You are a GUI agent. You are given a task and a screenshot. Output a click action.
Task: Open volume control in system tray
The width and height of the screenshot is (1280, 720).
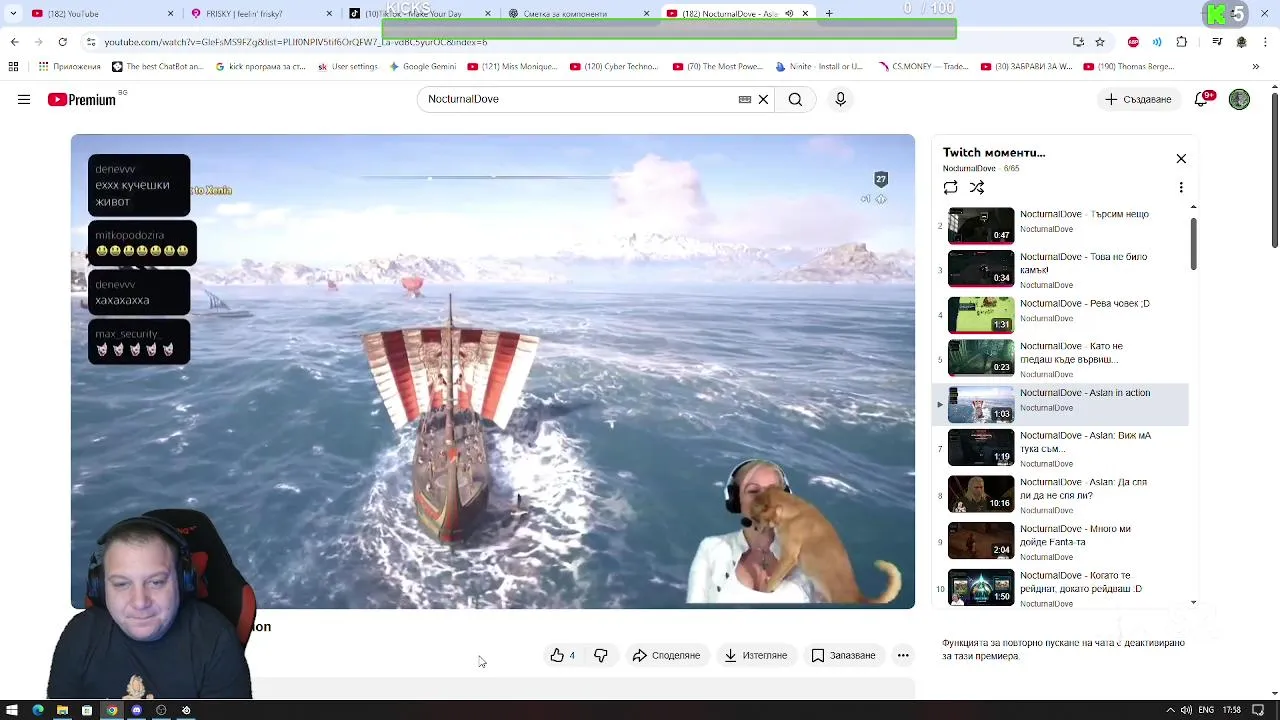point(1186,710)
